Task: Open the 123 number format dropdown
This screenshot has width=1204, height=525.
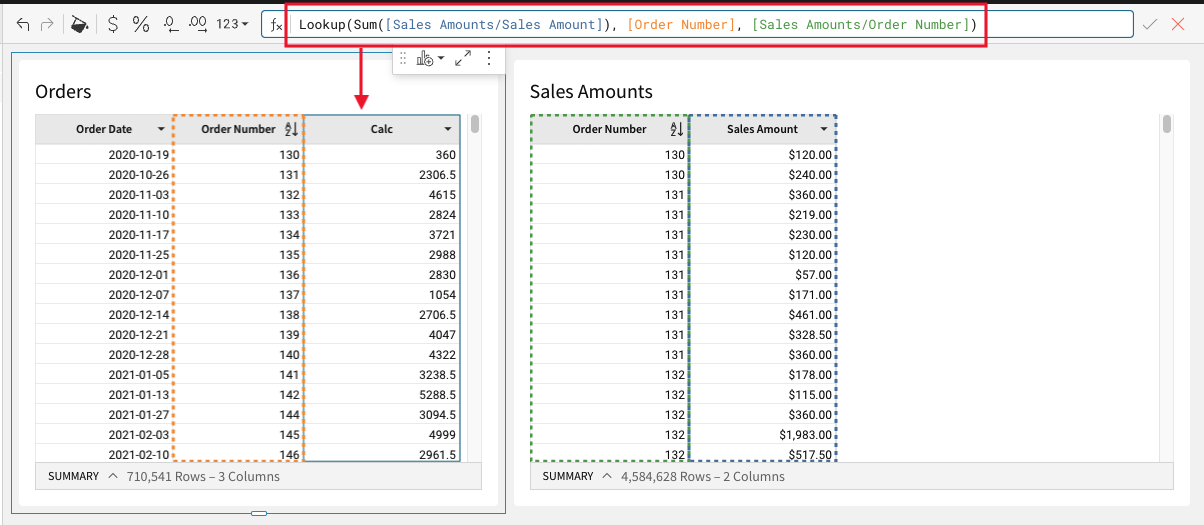Action: 233,24
